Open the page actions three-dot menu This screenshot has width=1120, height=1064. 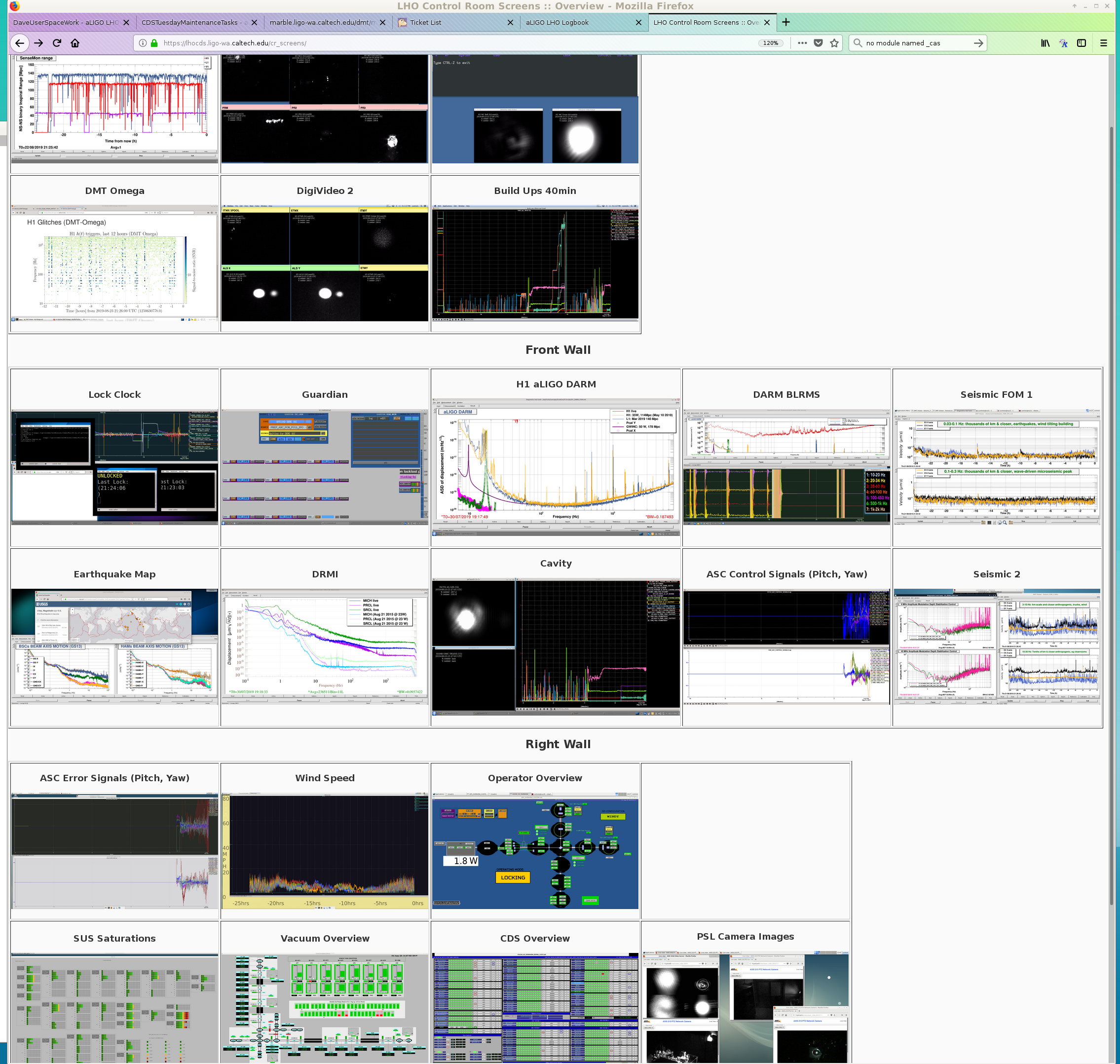pos(802,43)
